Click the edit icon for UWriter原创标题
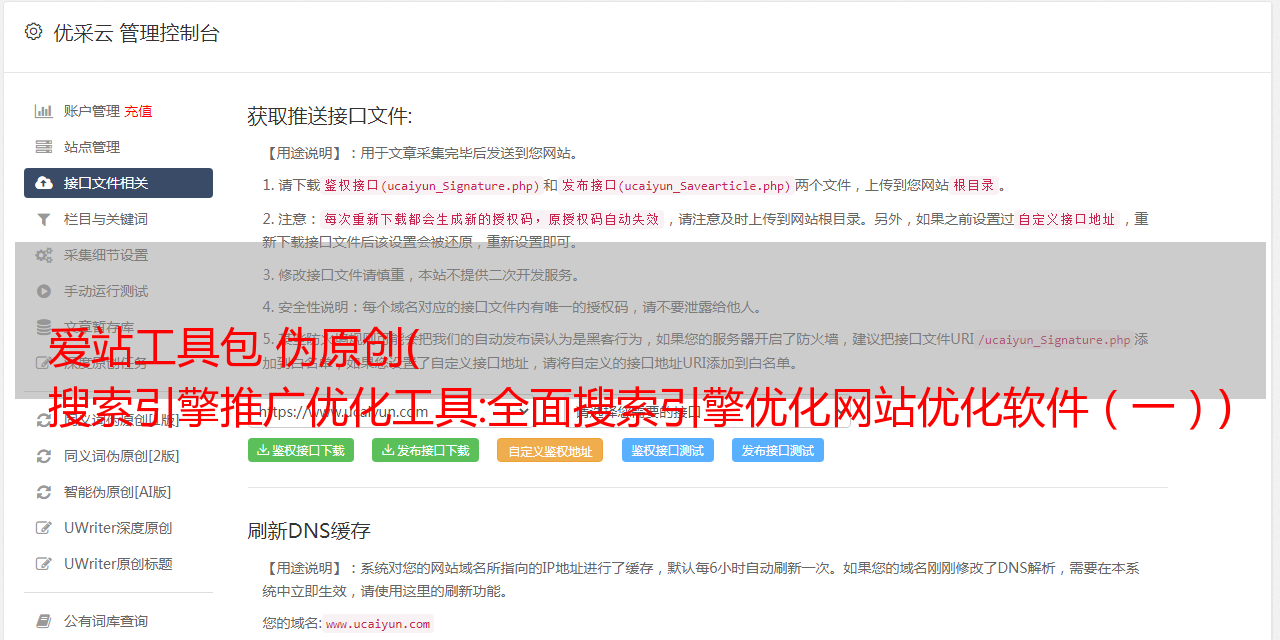 (x=44, y=564)
